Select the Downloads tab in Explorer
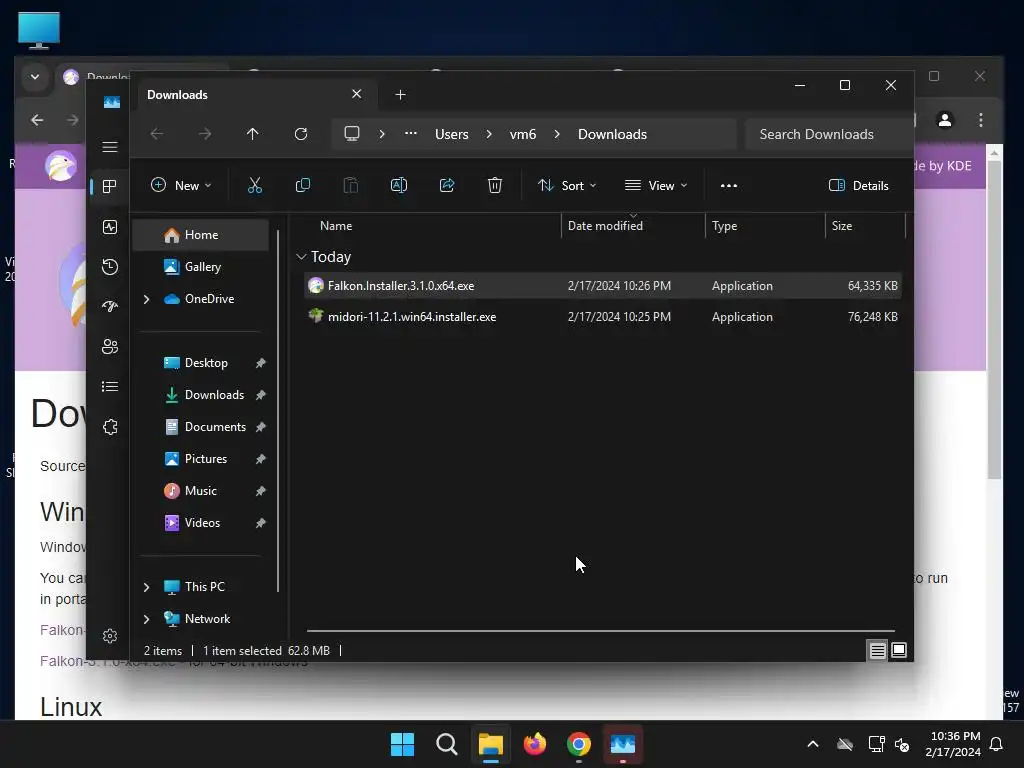Screen dimensions: 1024x768 255,95
